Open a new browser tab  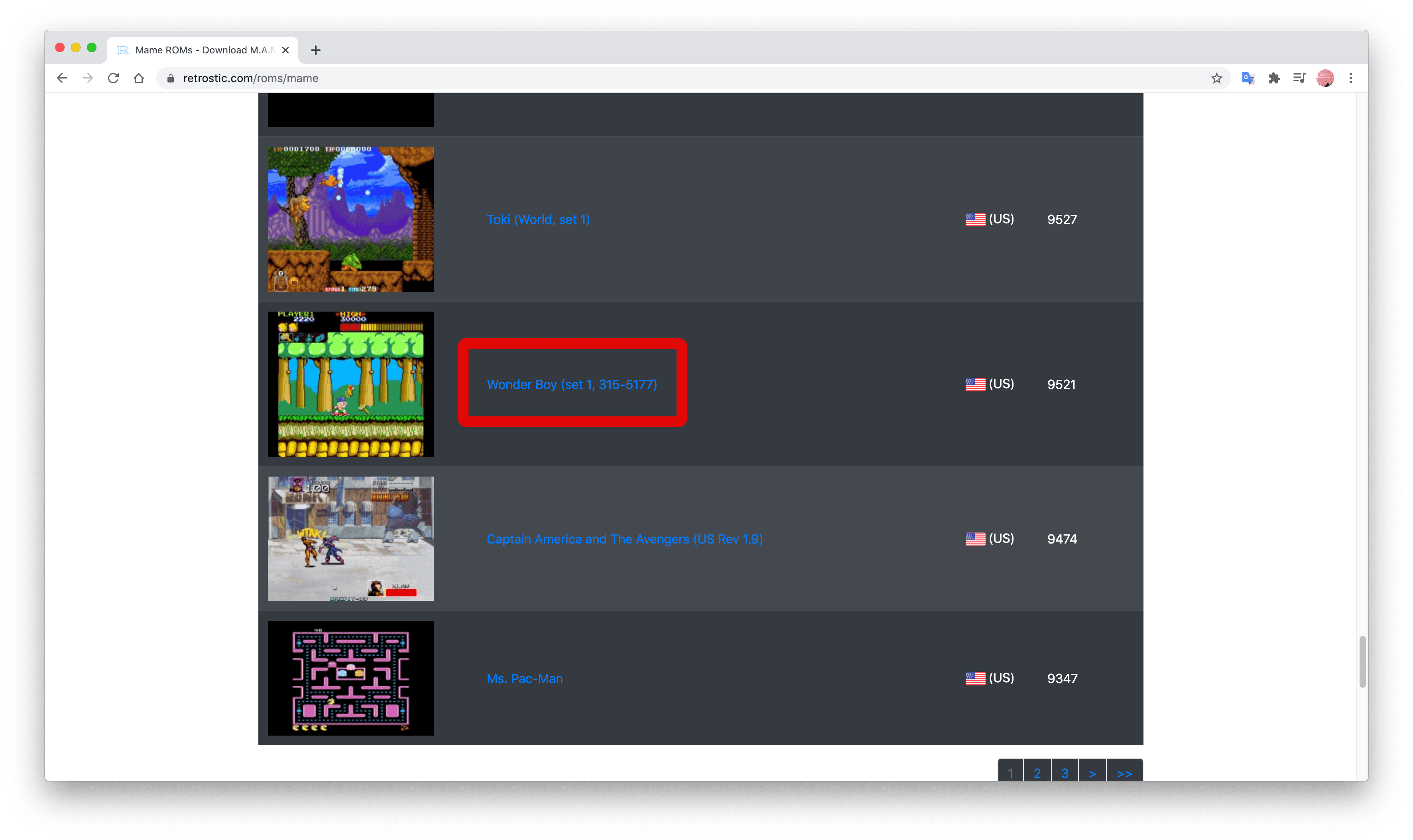[x=316, y=50]
